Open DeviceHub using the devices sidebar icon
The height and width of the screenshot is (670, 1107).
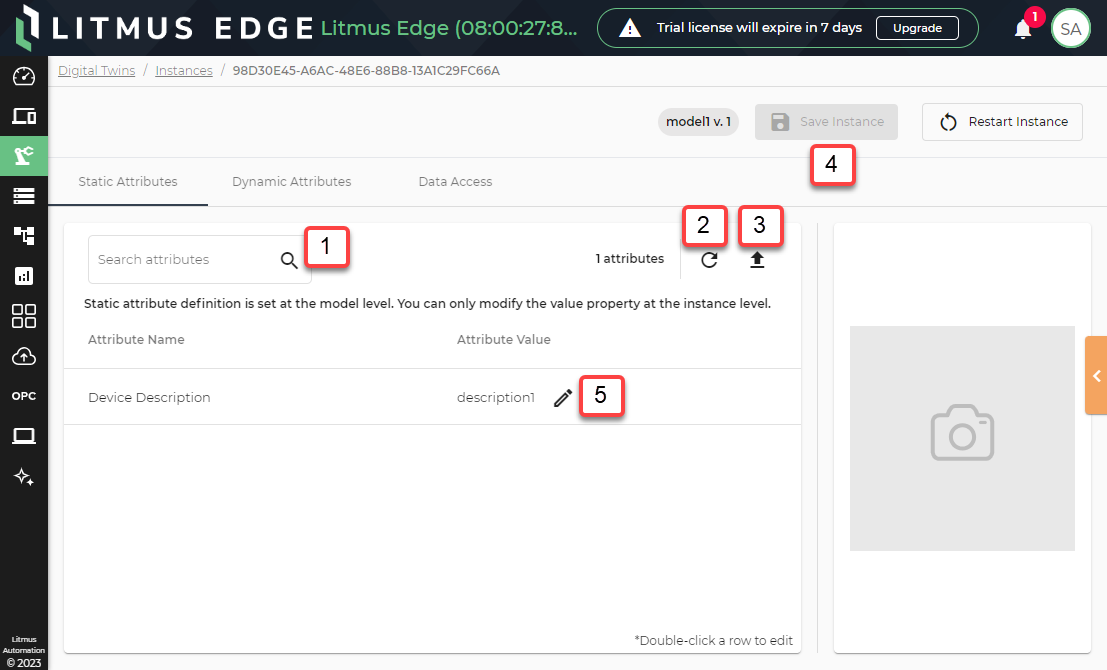[x=24, y=116]
